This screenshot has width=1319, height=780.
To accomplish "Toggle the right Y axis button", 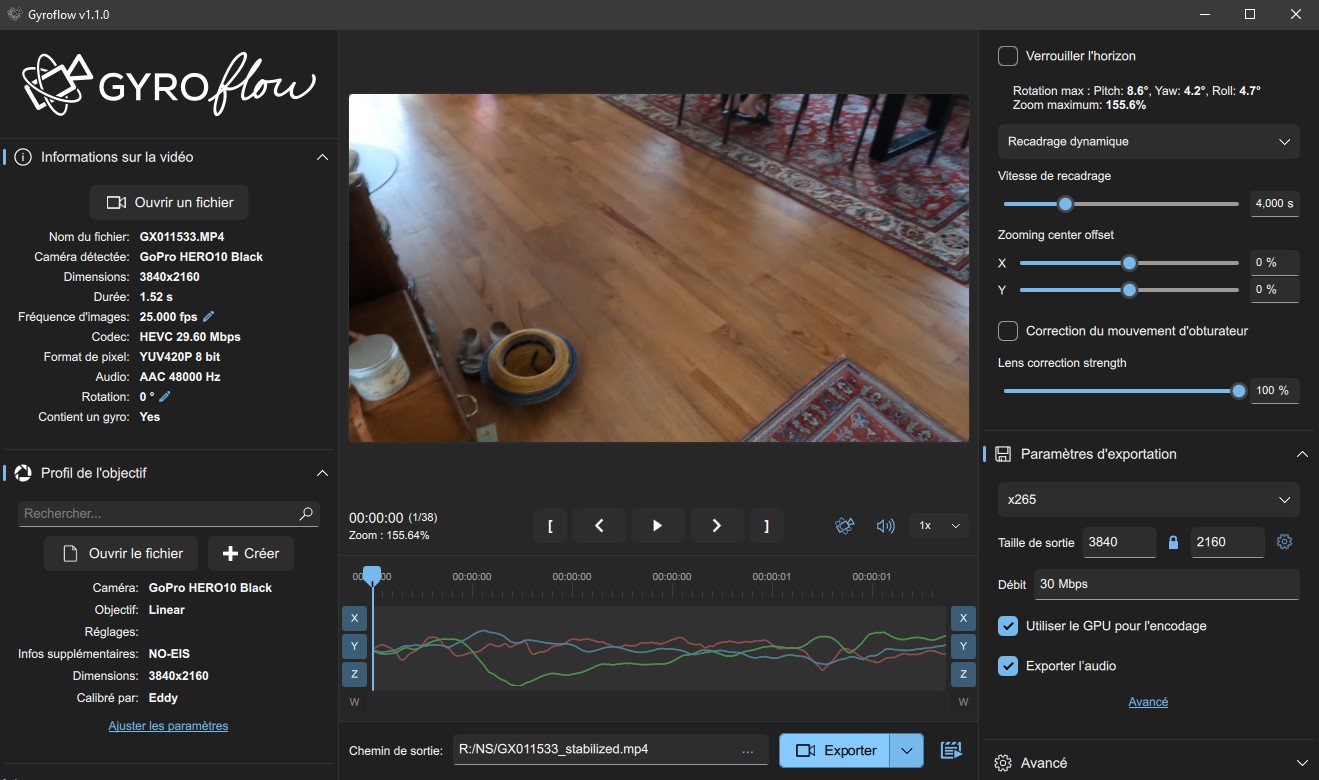I will pos(963,646).
